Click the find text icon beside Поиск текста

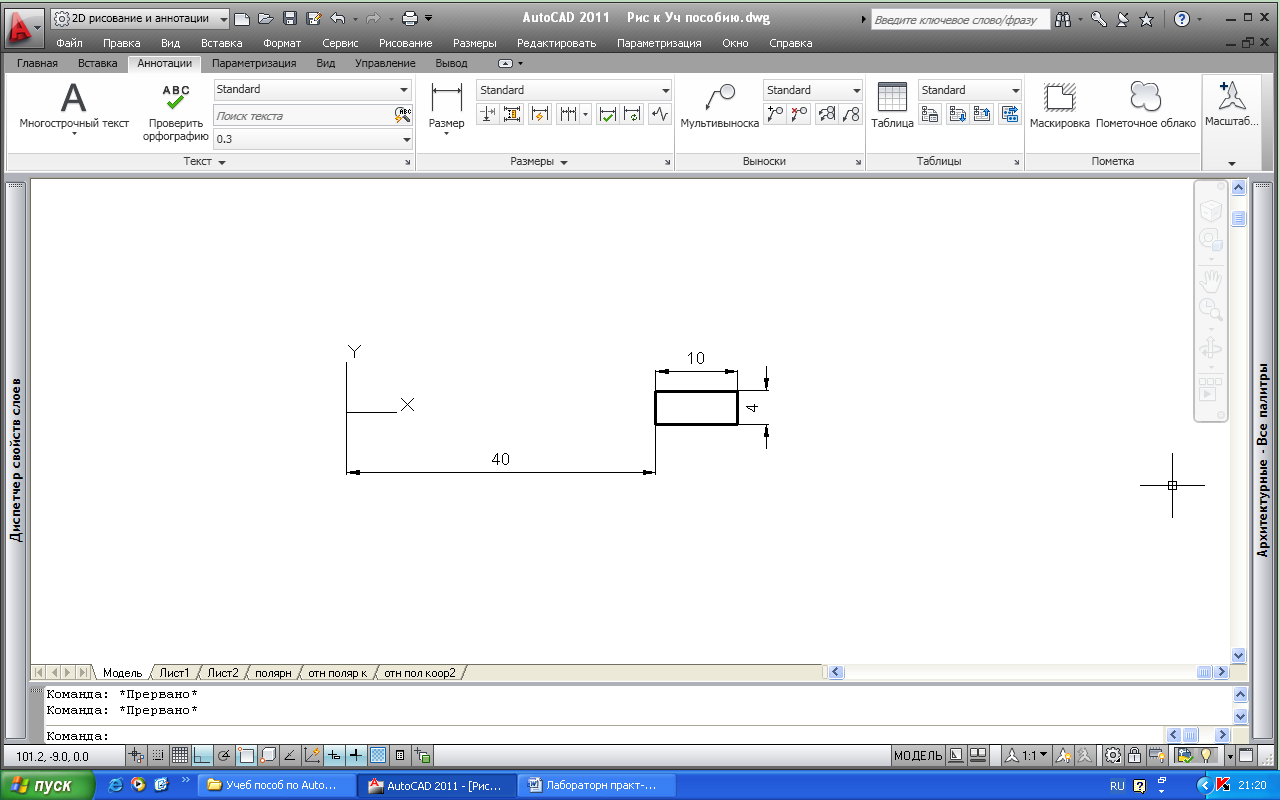pyautogui.click(x=403, y=115)
